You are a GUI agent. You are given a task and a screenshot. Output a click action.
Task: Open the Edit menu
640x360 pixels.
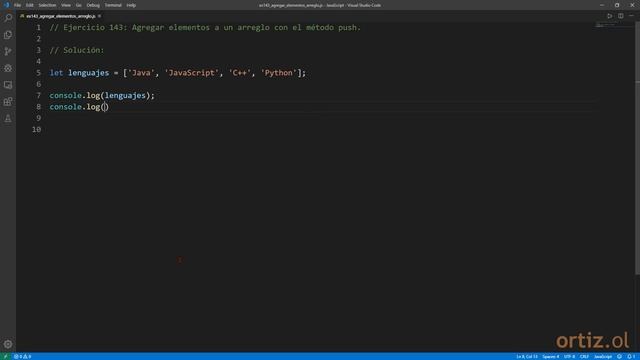29,5
